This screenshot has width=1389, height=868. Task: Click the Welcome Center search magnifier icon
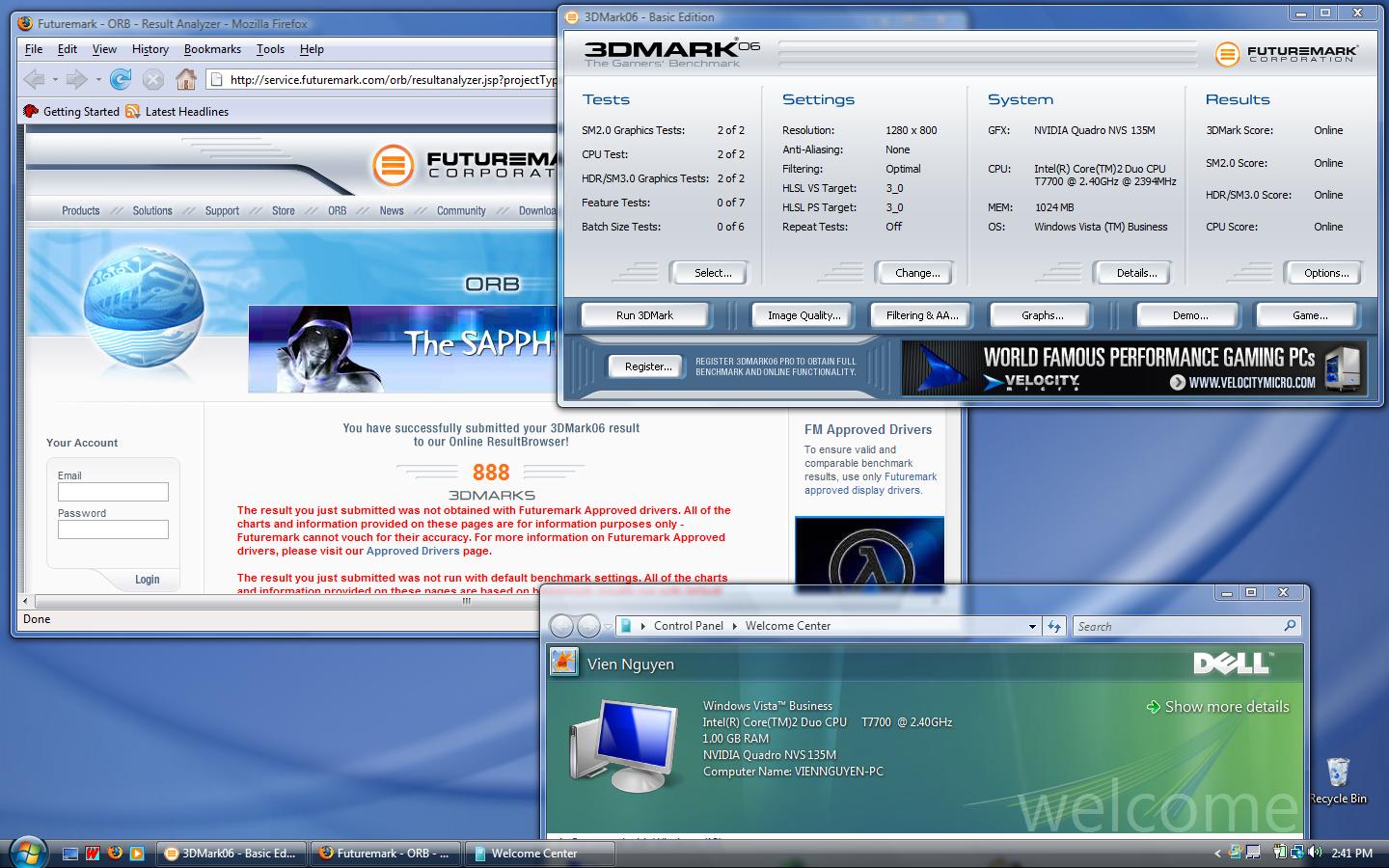pos(1290,626)
